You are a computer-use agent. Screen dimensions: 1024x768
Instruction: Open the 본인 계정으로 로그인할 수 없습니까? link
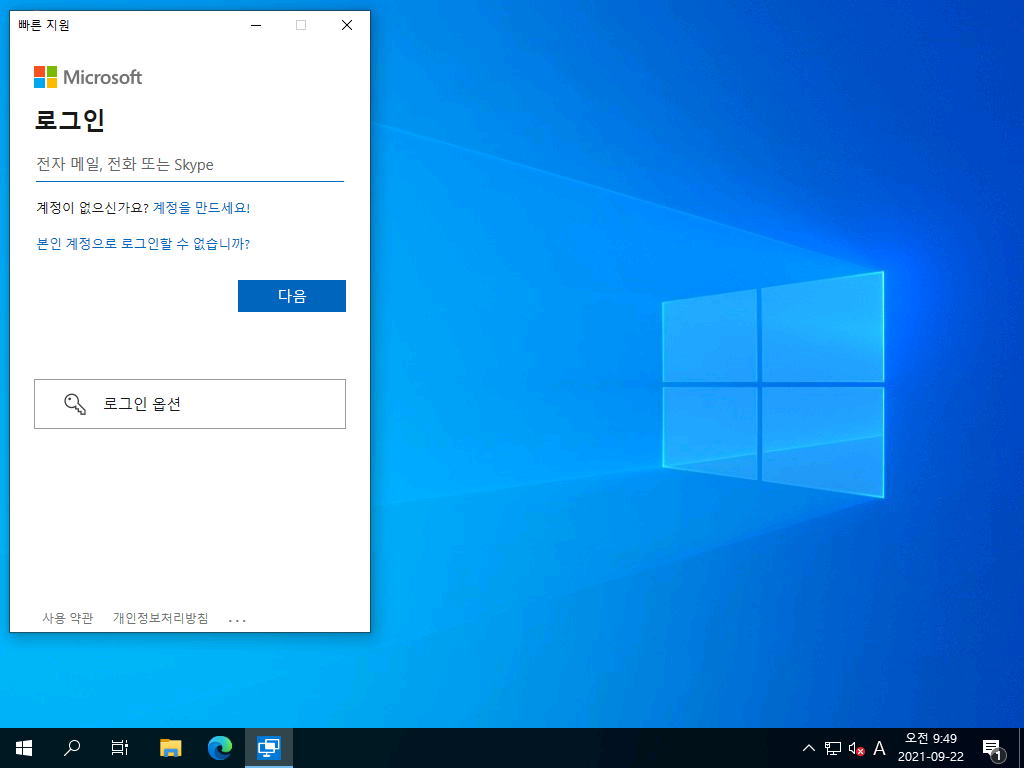(x=143, y=244)
